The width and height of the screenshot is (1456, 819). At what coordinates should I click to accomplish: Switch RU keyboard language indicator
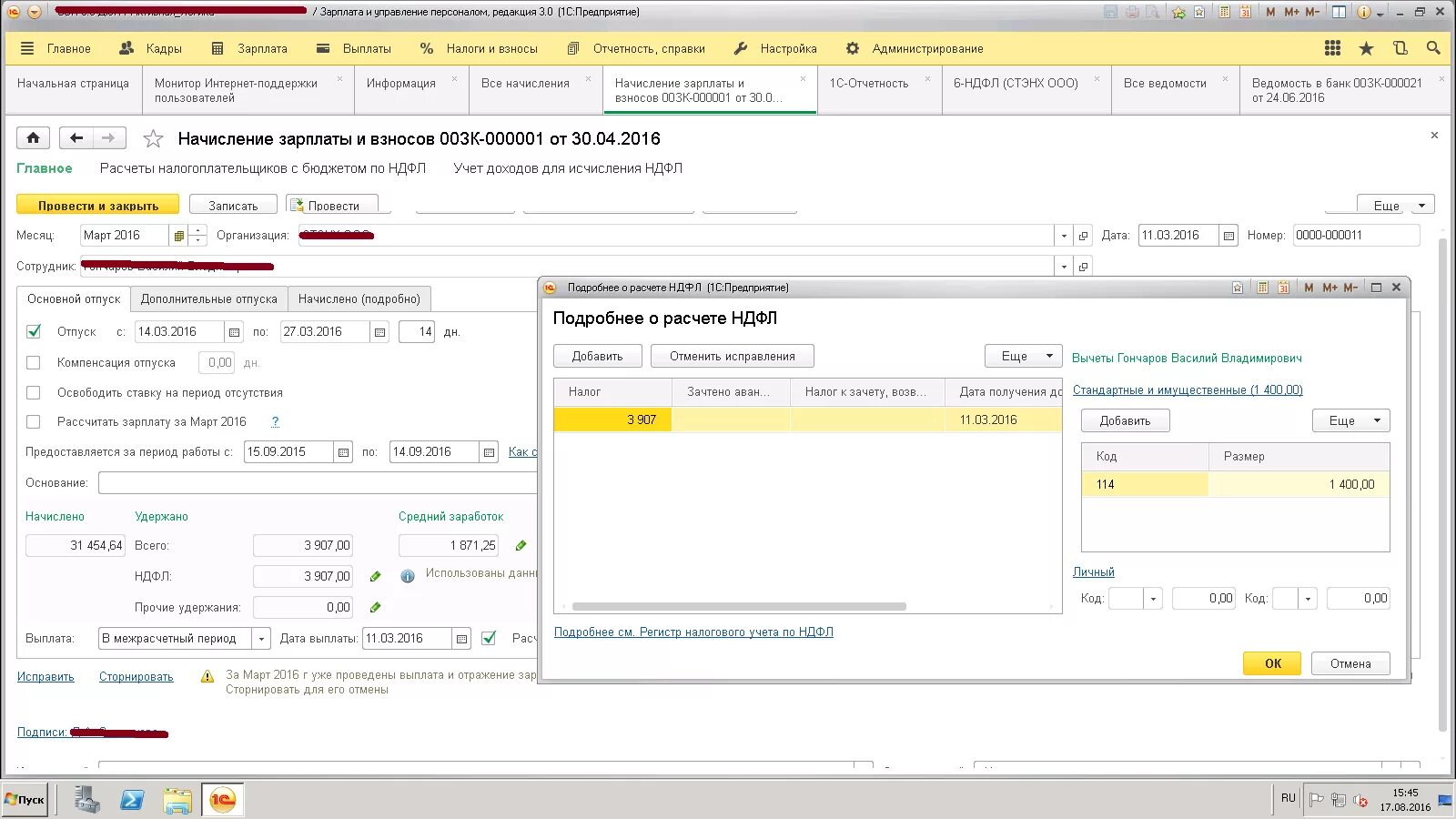pos(1288,798)
